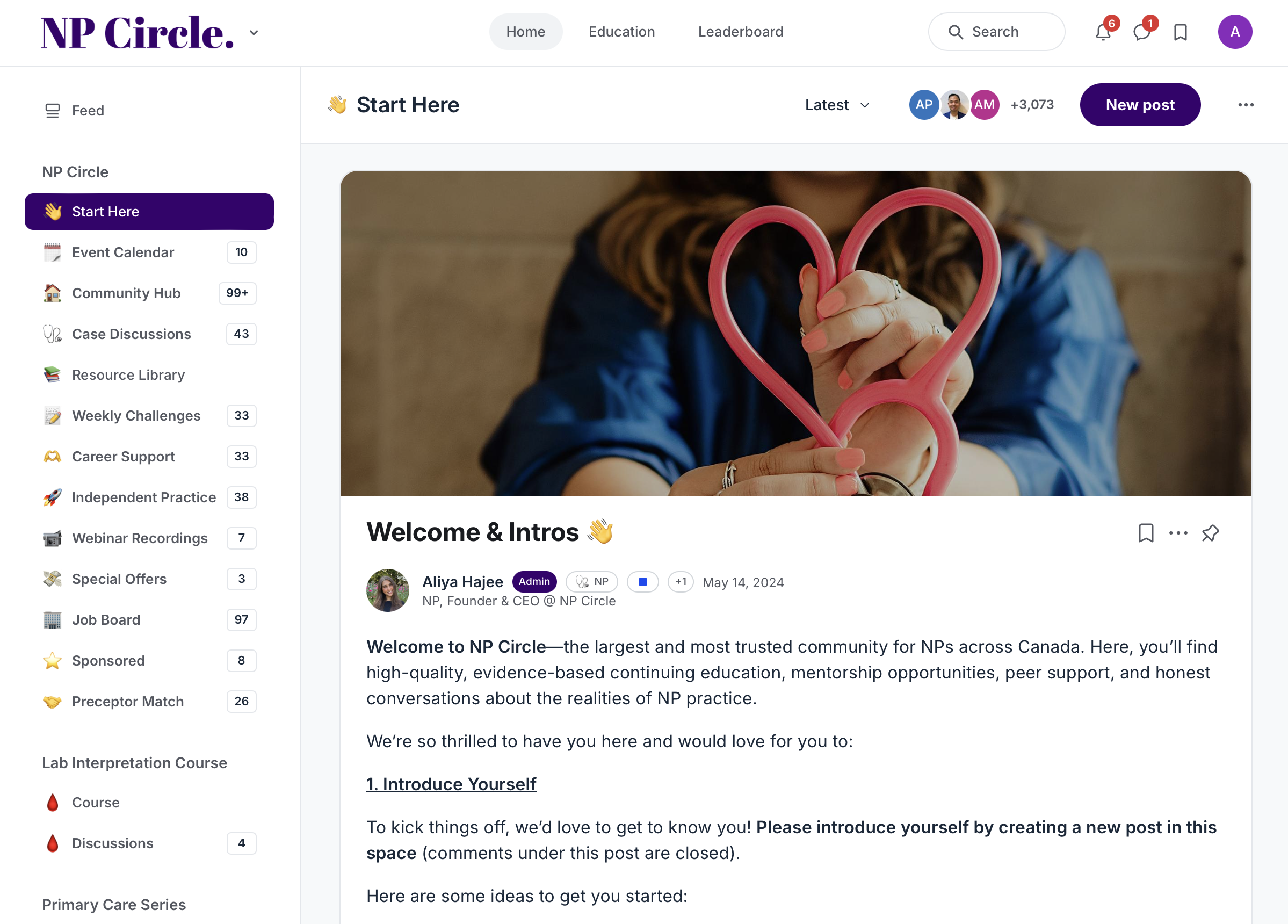Open Start Here space options menu
The height and width of the screenshot is (924, 1288).
(x=1246, y=105)
